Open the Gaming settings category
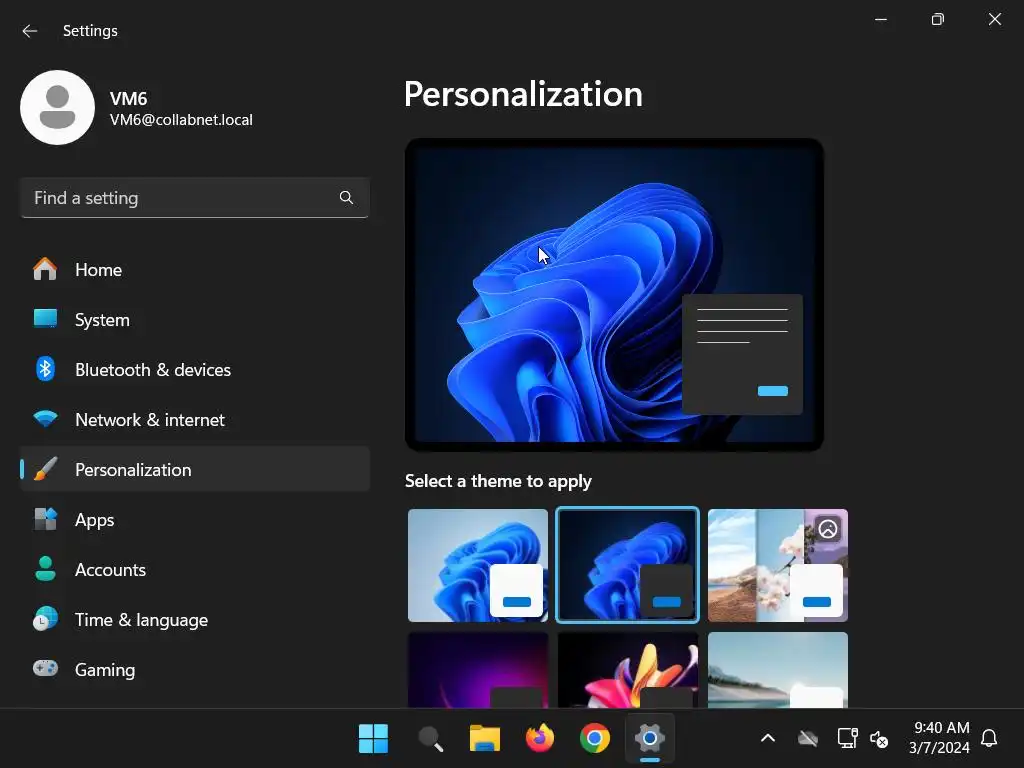The image size is (1024, 768). (195, 669)
